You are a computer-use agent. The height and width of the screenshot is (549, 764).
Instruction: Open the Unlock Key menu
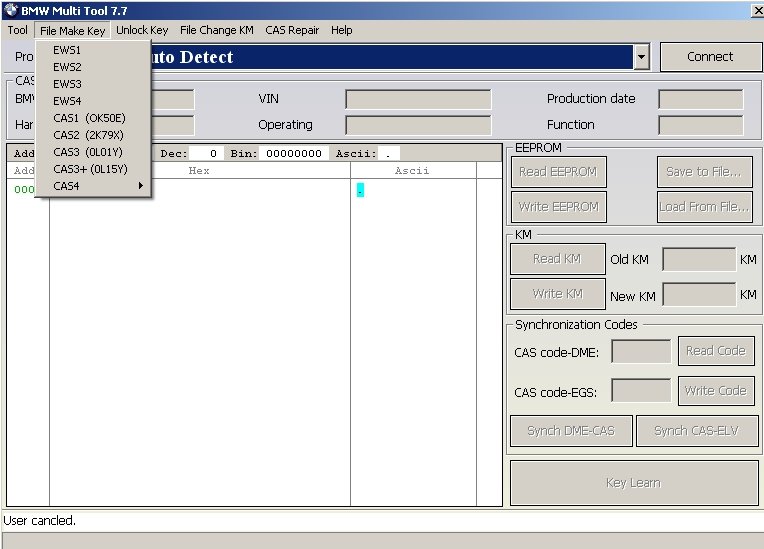point(142,30)
